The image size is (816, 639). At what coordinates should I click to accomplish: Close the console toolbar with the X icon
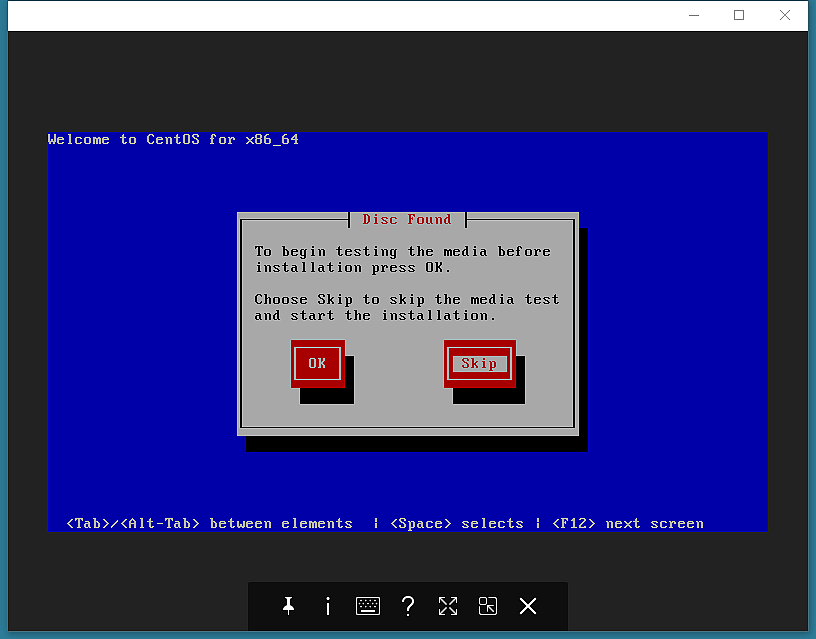528,606
